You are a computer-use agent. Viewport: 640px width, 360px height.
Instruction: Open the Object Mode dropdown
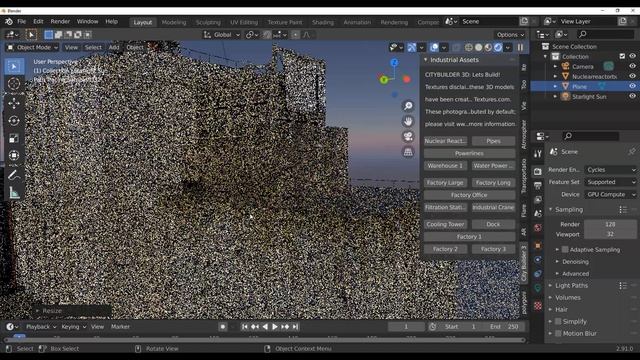point(33,47)
